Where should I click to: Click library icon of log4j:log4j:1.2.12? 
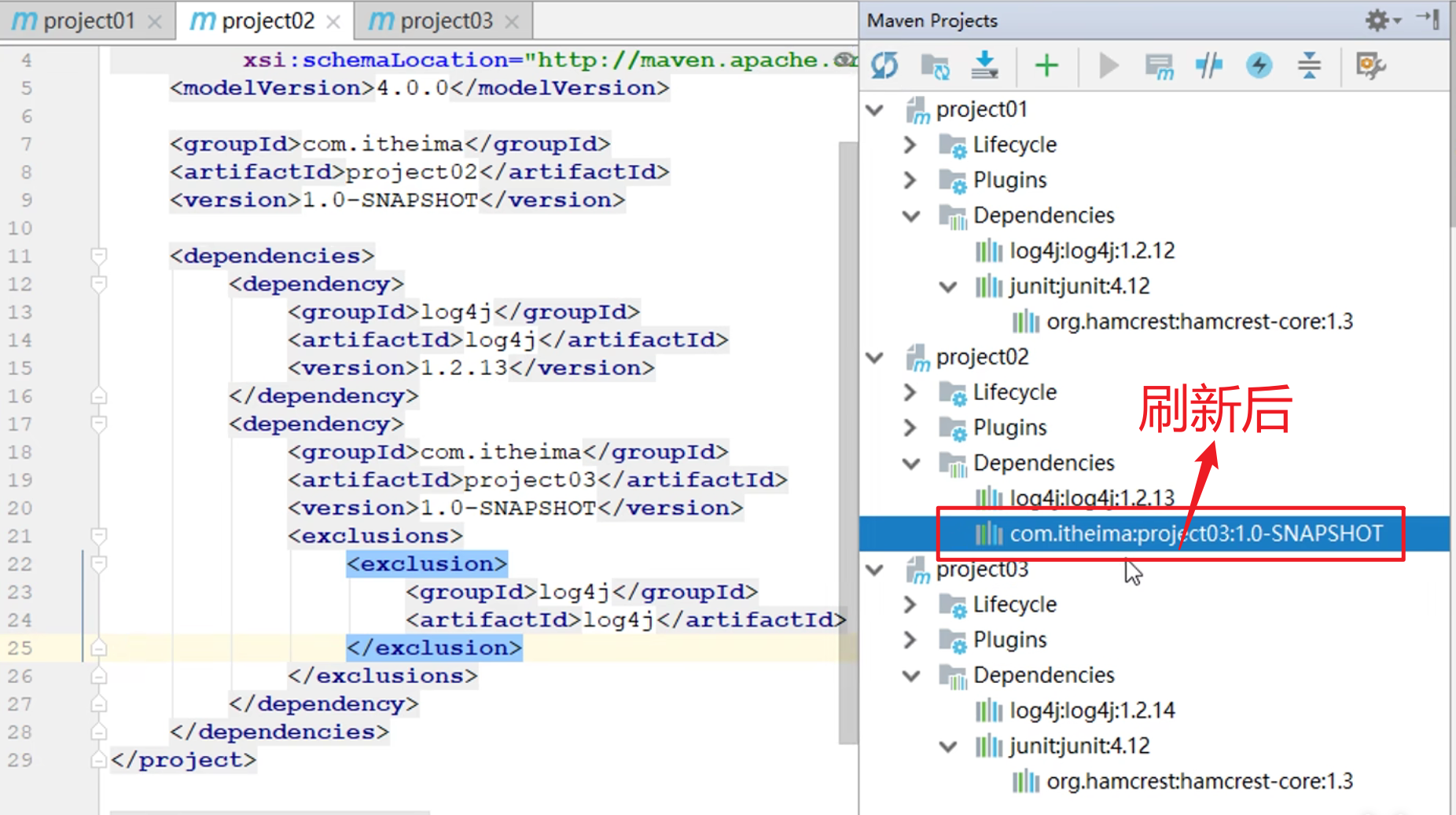pyautogui.click(x=989, y=251)
